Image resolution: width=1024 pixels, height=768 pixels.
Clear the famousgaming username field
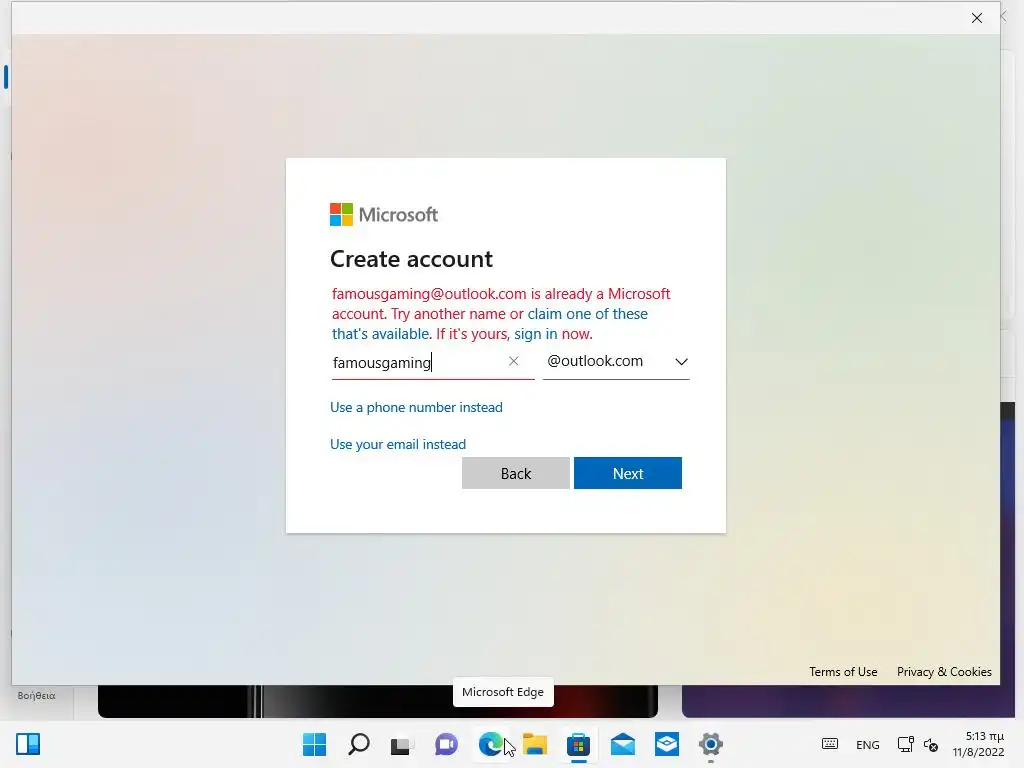click(x=513, y=361)
